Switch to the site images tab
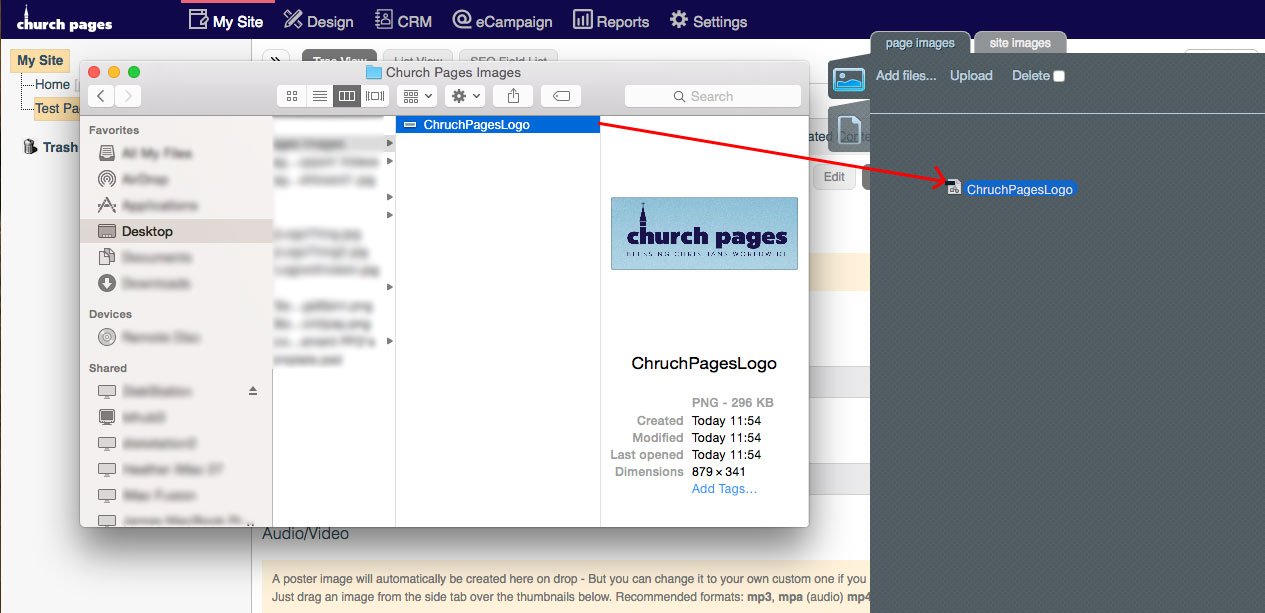This screenshot has height=613, width=1265. tap(1020, 43)
